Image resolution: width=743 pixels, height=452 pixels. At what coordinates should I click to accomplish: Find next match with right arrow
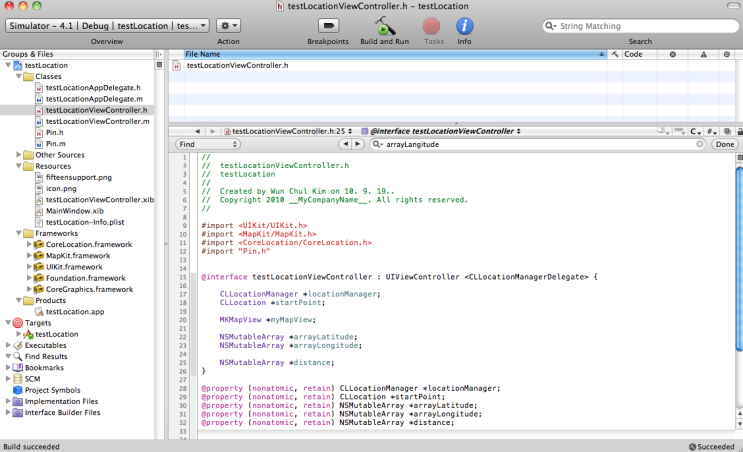(358, 144)
